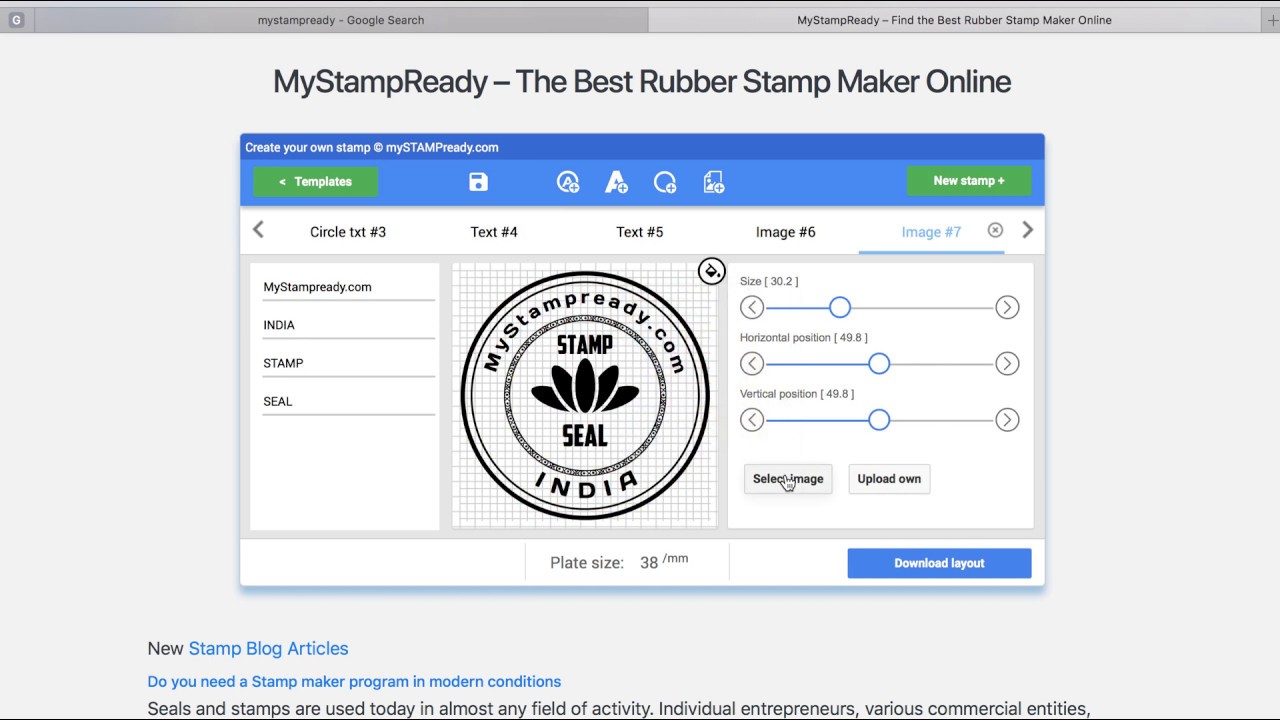Select the Image #7 tab
1280x720 pixels.
click(x=931, y=232)
